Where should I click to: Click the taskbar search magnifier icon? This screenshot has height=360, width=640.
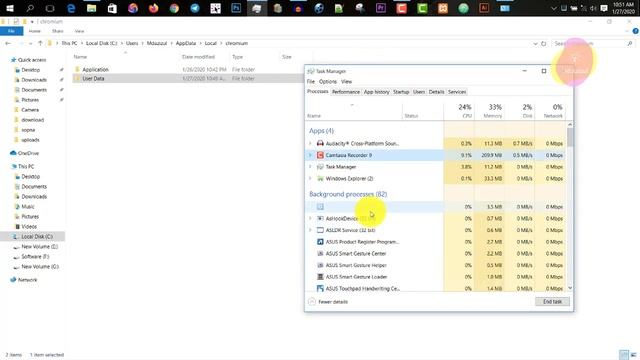click(x=30, y=8)
